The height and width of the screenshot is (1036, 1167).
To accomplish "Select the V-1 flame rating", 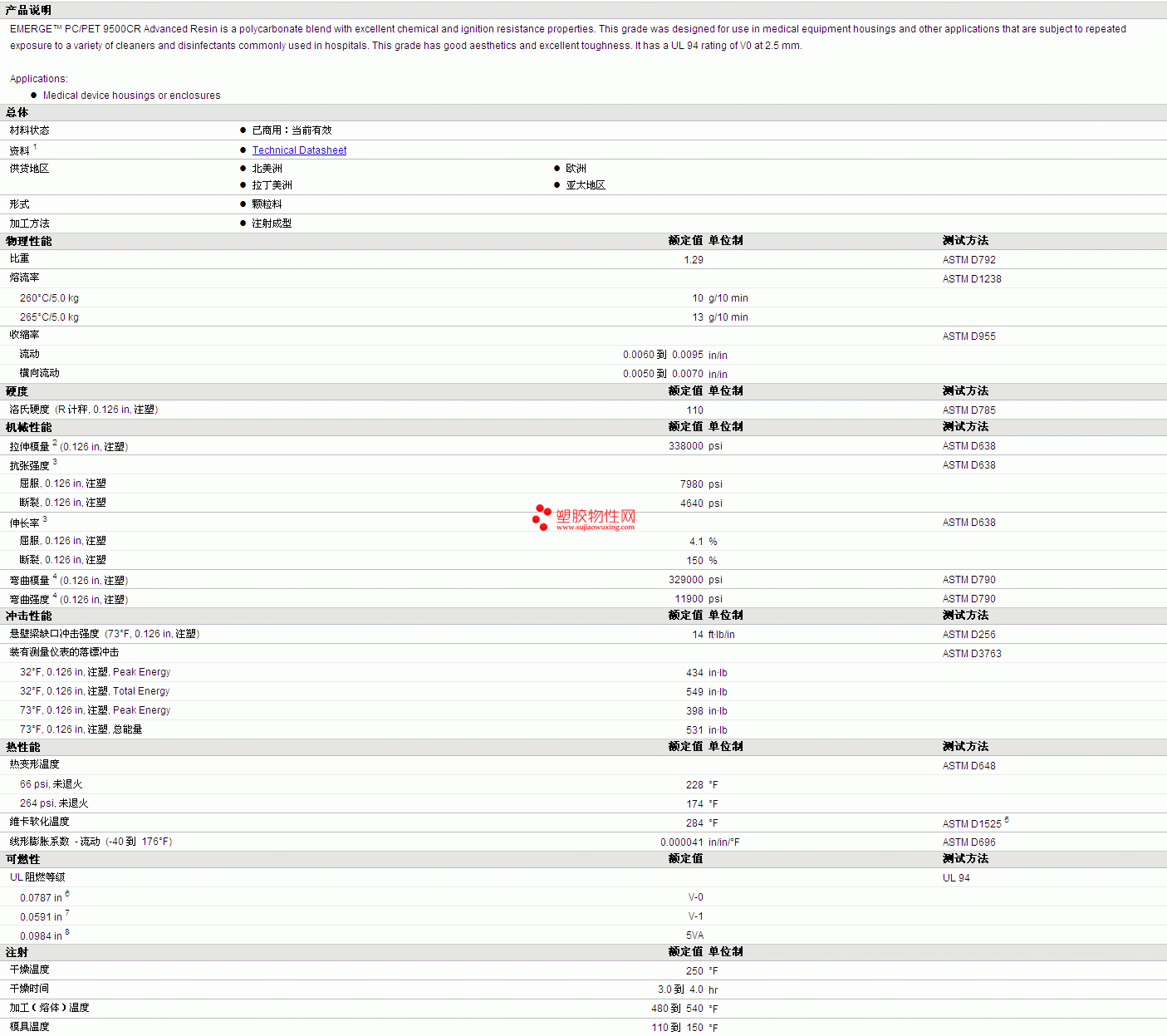I will (696, 916).
